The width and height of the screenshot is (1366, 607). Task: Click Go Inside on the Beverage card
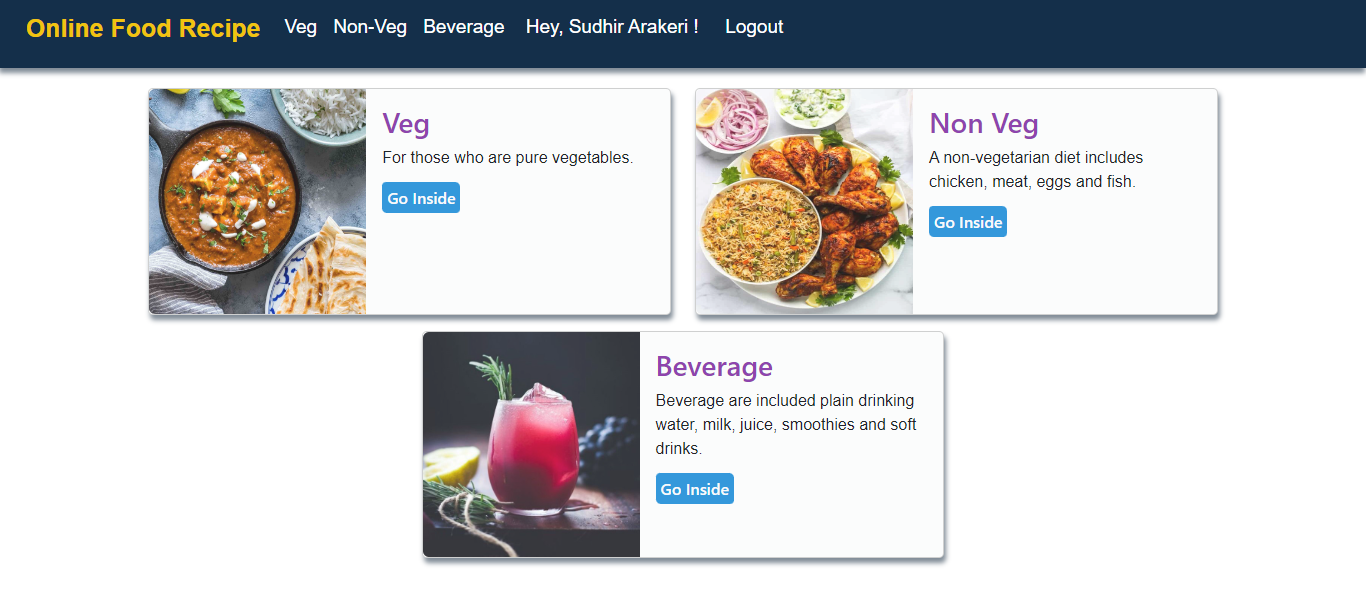click(x=694, y=488)
